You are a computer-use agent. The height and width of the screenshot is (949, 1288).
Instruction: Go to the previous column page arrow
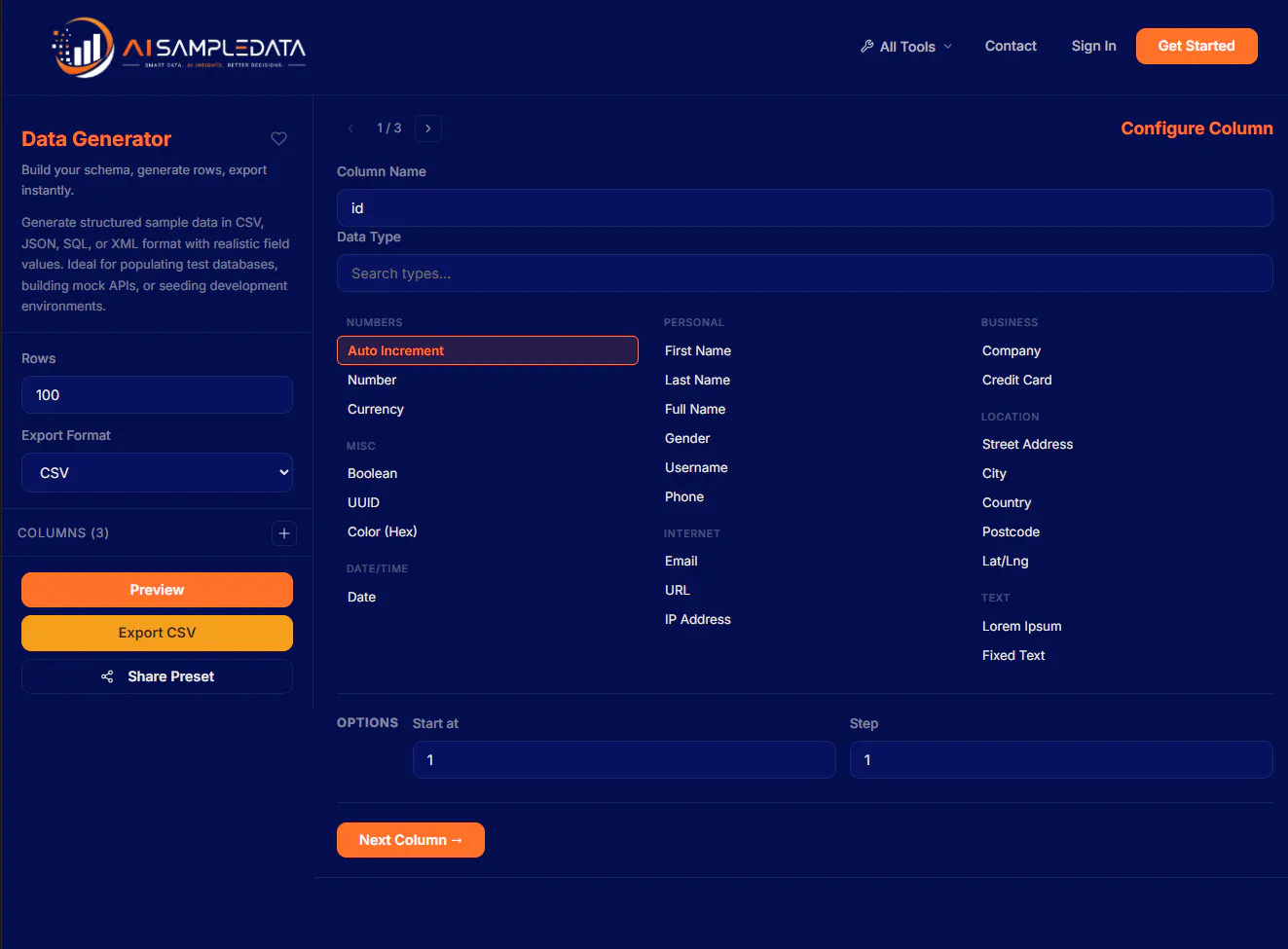(x=350, y=128)
